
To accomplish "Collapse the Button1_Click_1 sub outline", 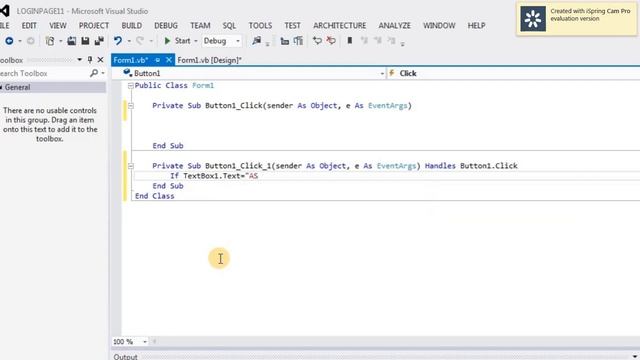I will 131,166.
